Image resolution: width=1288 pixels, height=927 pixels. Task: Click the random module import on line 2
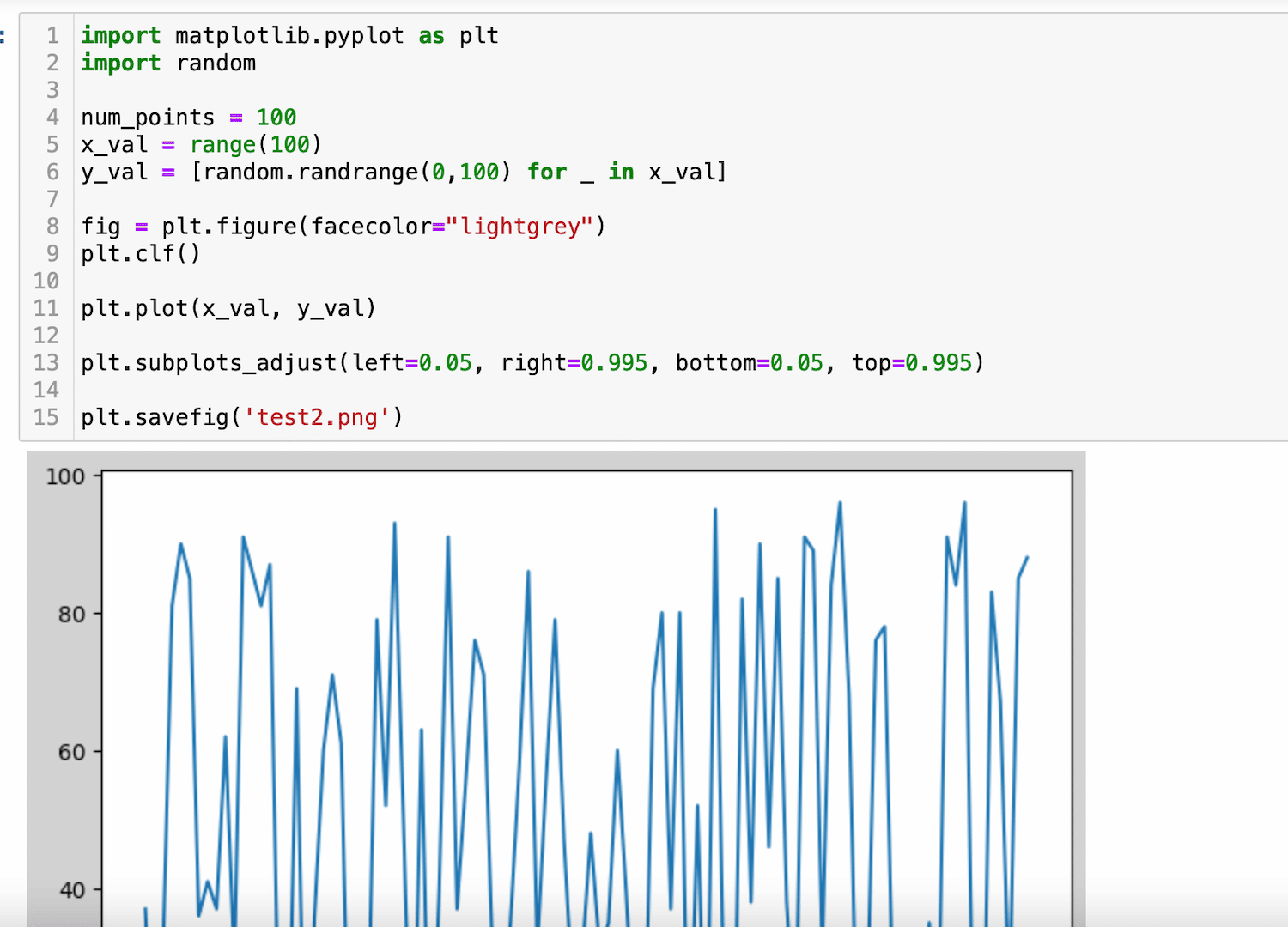pos(215,63)
